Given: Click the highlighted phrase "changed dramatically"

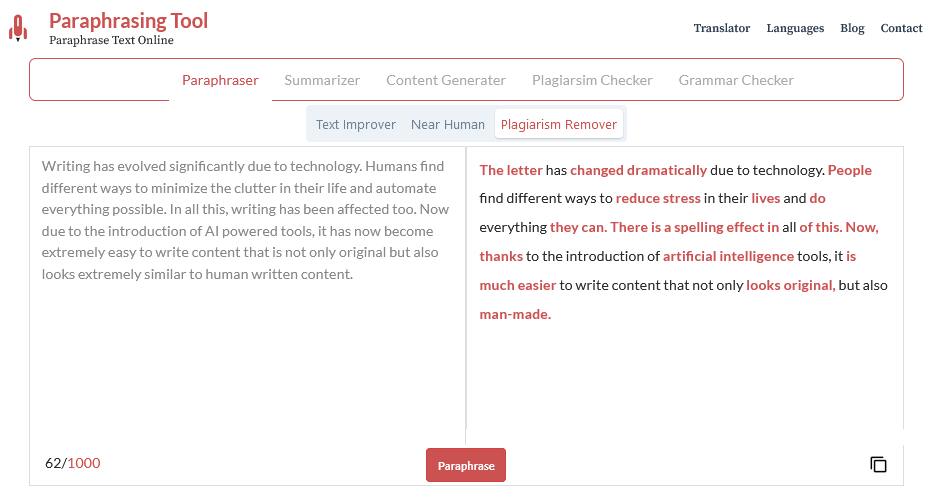Looking at the screenshot, I should pyautogui.click(x=638, y=170).
